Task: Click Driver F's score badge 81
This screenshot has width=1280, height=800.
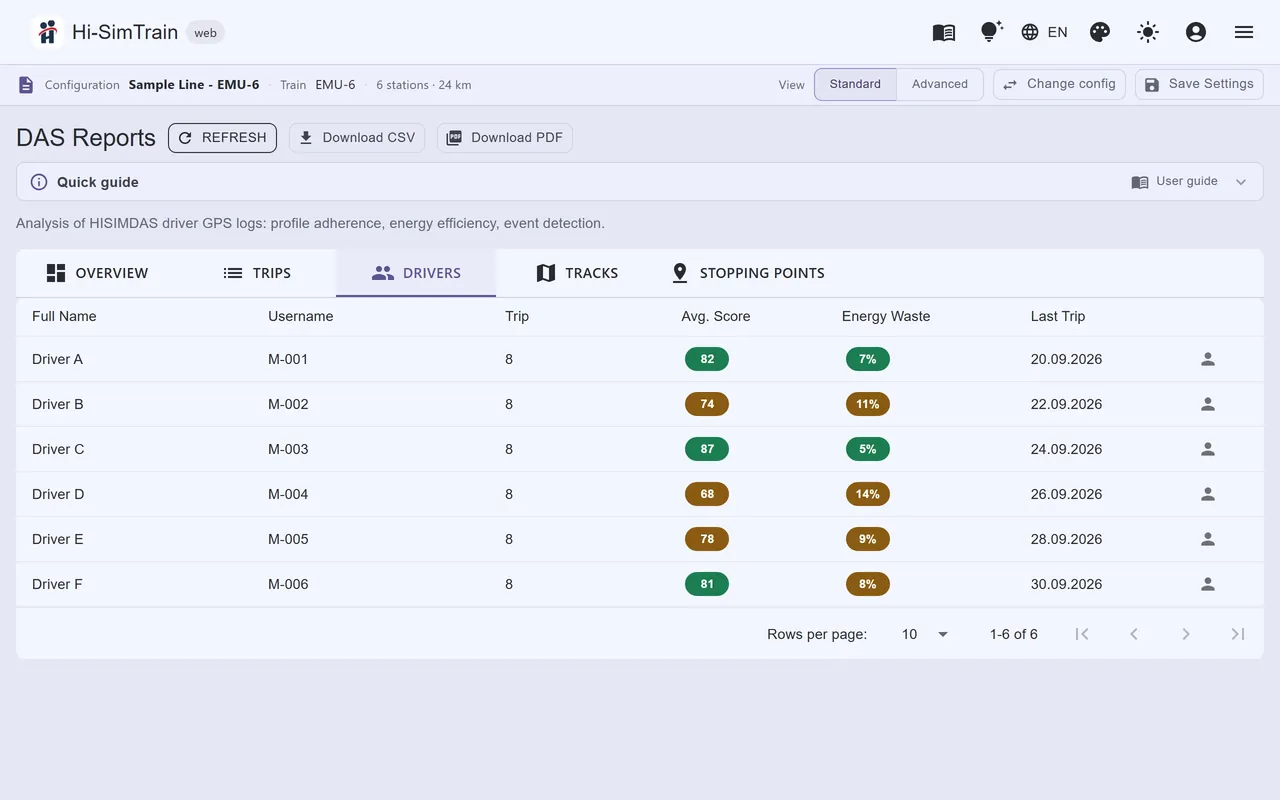Action: click(x=707, y=584)
